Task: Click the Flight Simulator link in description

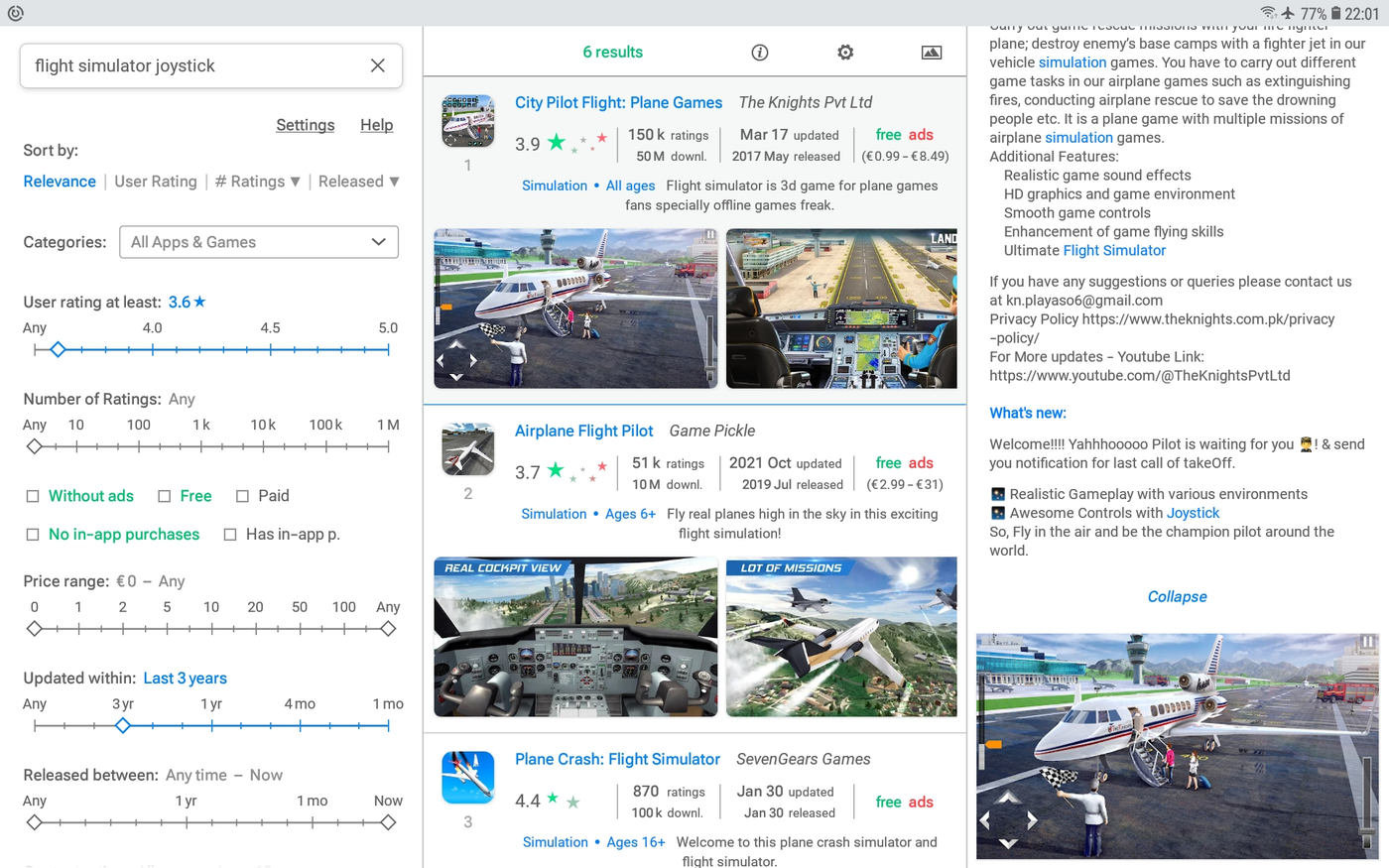Action: click(x=1114, y=250)
